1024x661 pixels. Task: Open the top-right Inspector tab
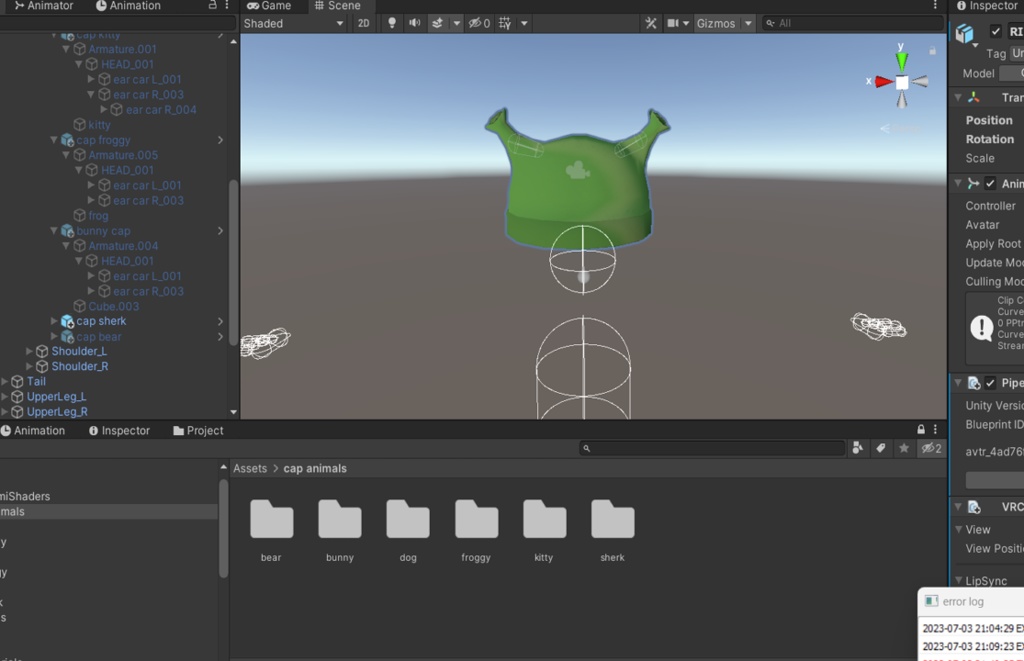(x=987, y=6)
